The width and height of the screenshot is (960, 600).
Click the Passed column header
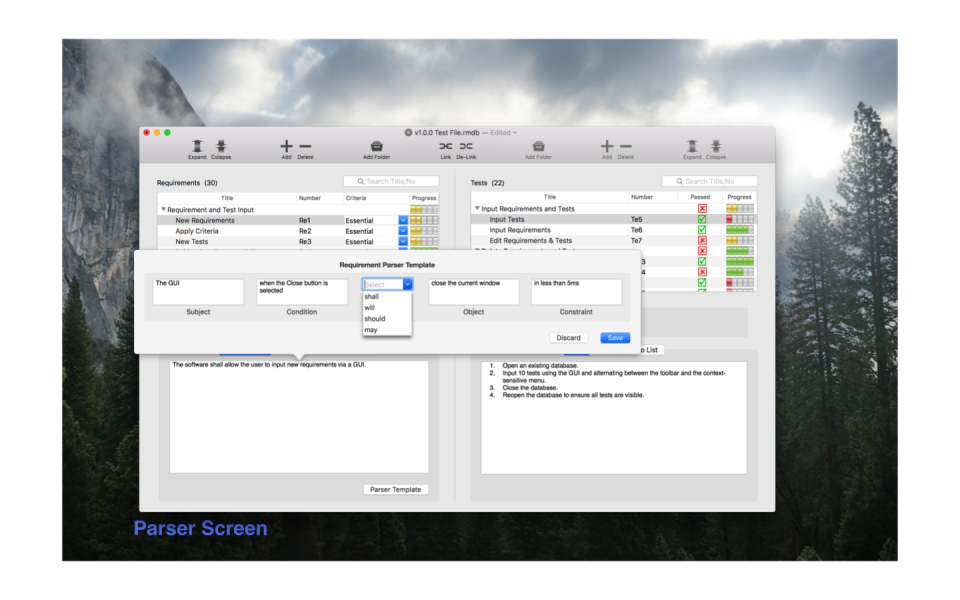pyautogui.click(x=700, y=197)
